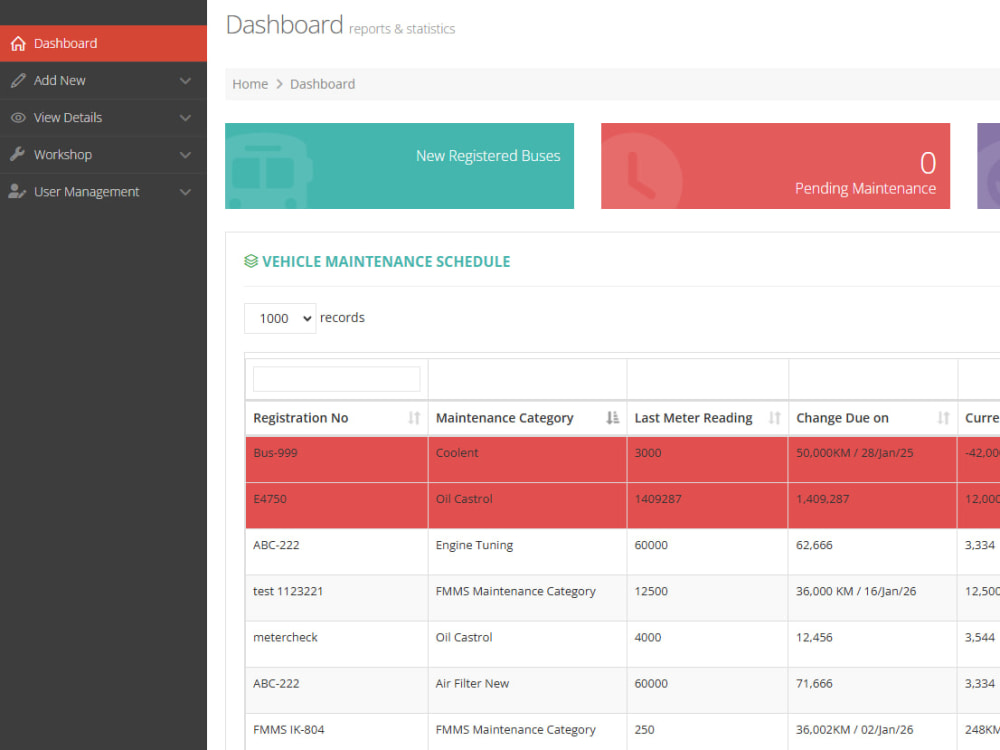Click the breadcrumb arrow between Home and Dashboard
1000x750 pixels.
[x=279, y=84]
